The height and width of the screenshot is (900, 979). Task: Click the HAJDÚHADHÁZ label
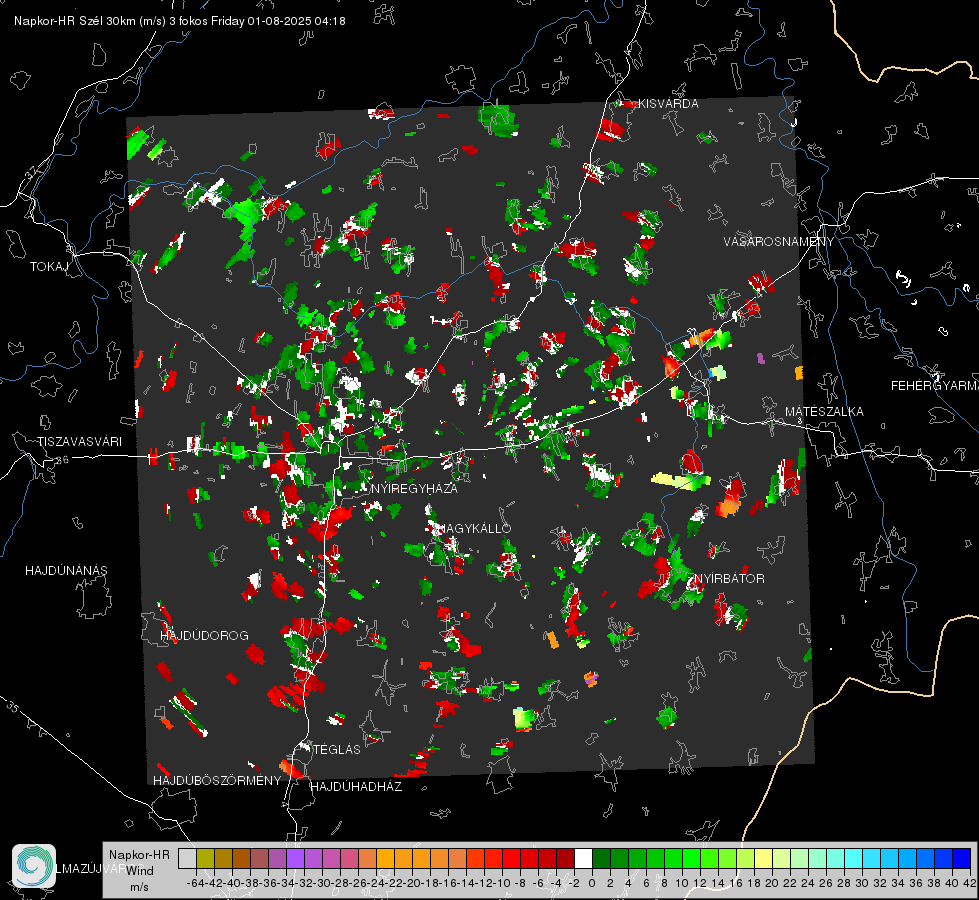pyautogui.click(x=356, y=786)
